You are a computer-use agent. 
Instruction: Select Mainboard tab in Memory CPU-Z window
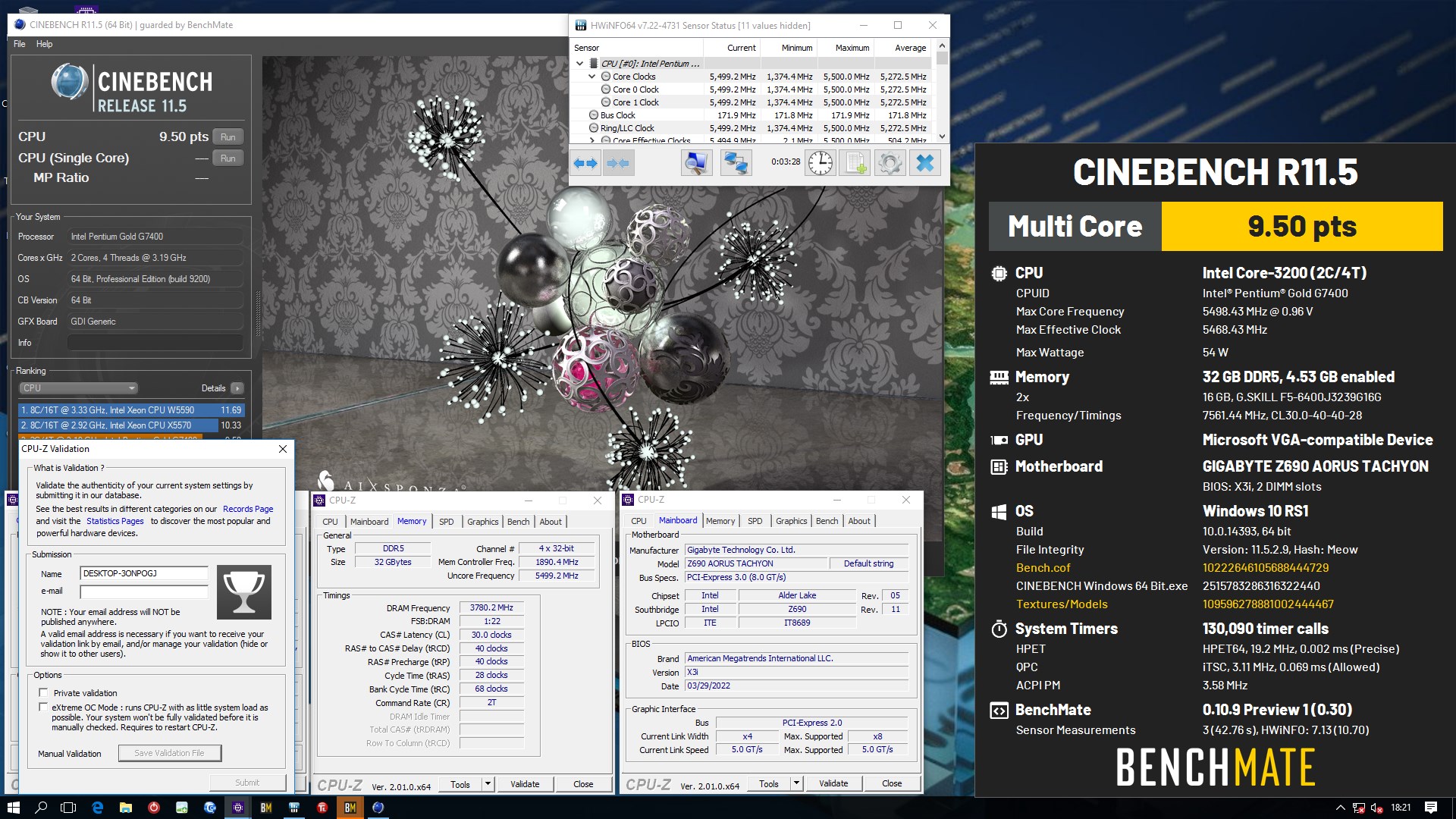(x=369, y=522)
